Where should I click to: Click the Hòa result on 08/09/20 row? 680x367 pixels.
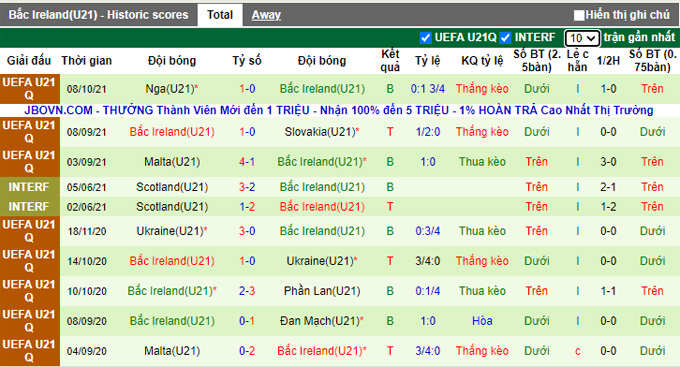[482, 321]
